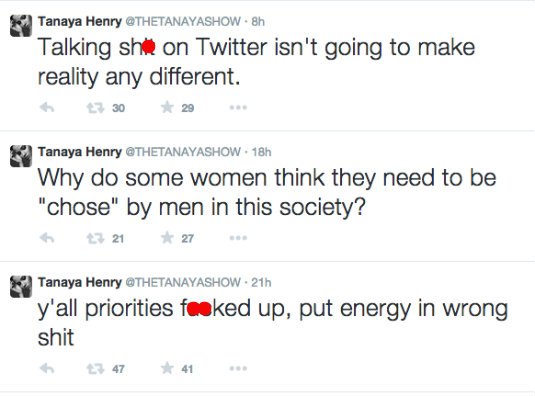Reply to the 21h-old tweet
535x396 pixels.
click(47, 368)
